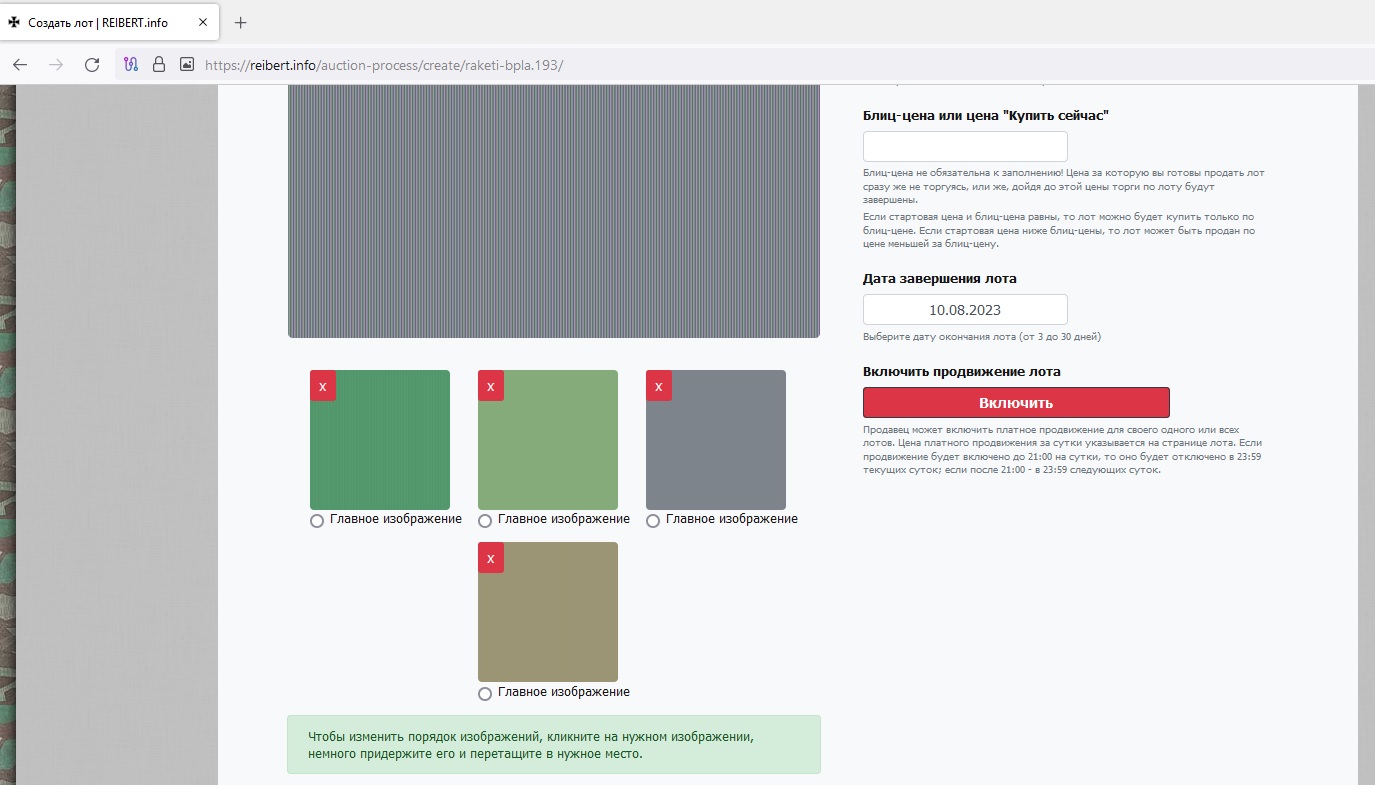This screenshot has height=785, width=1375.
Task: Click the blitz price input field
Action: pyautogui.click(x=965, y=146)
